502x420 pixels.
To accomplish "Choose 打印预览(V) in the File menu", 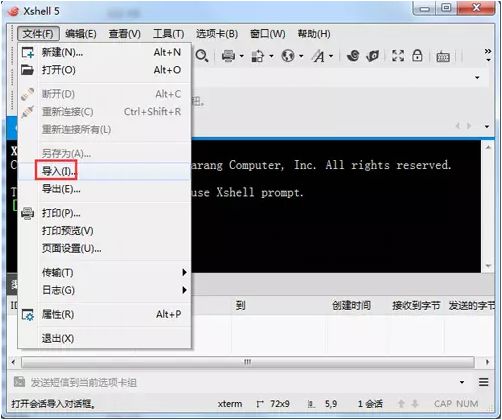I will (105, 231).
